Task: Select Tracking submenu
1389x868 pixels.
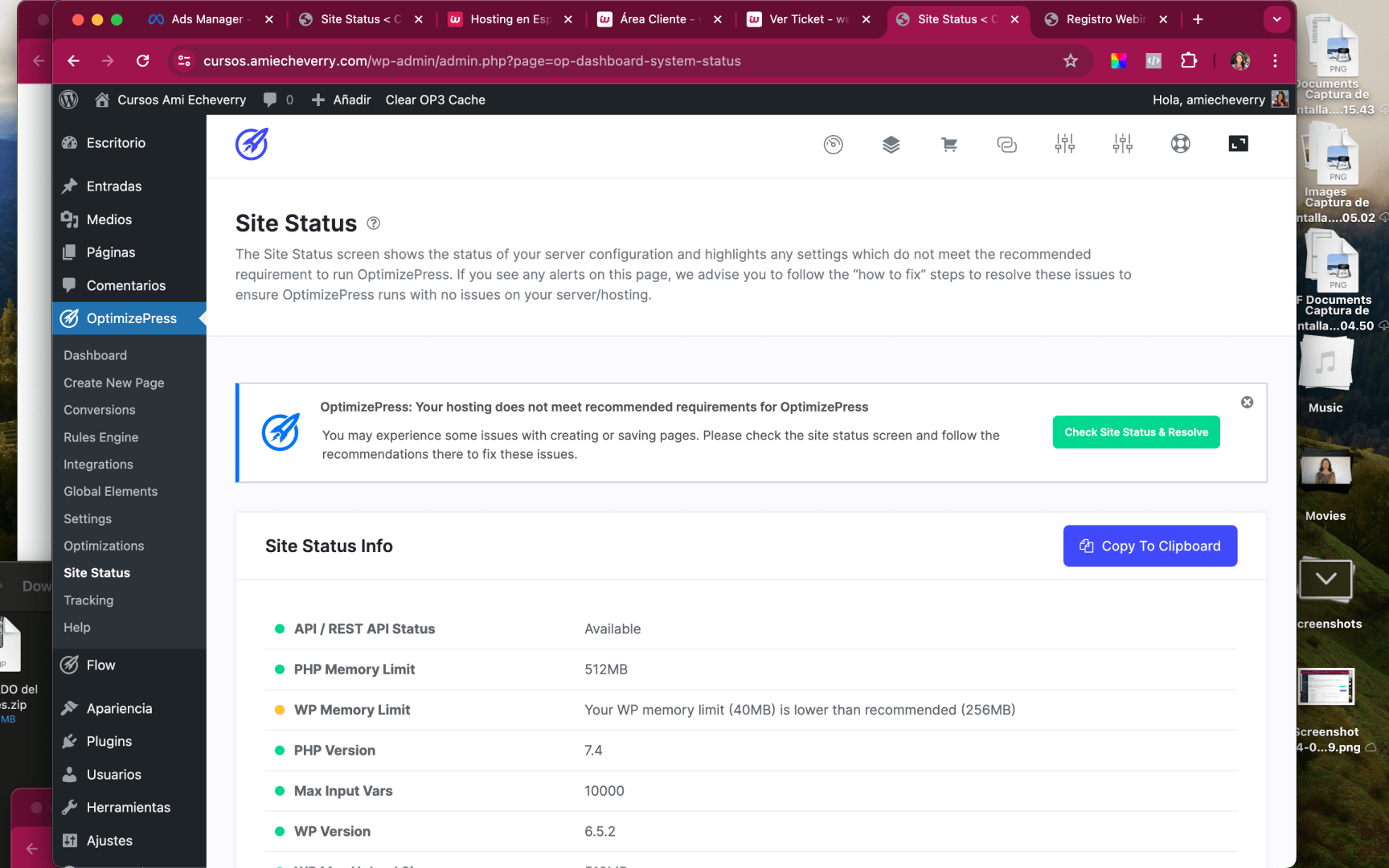Action: pos(88,600)
